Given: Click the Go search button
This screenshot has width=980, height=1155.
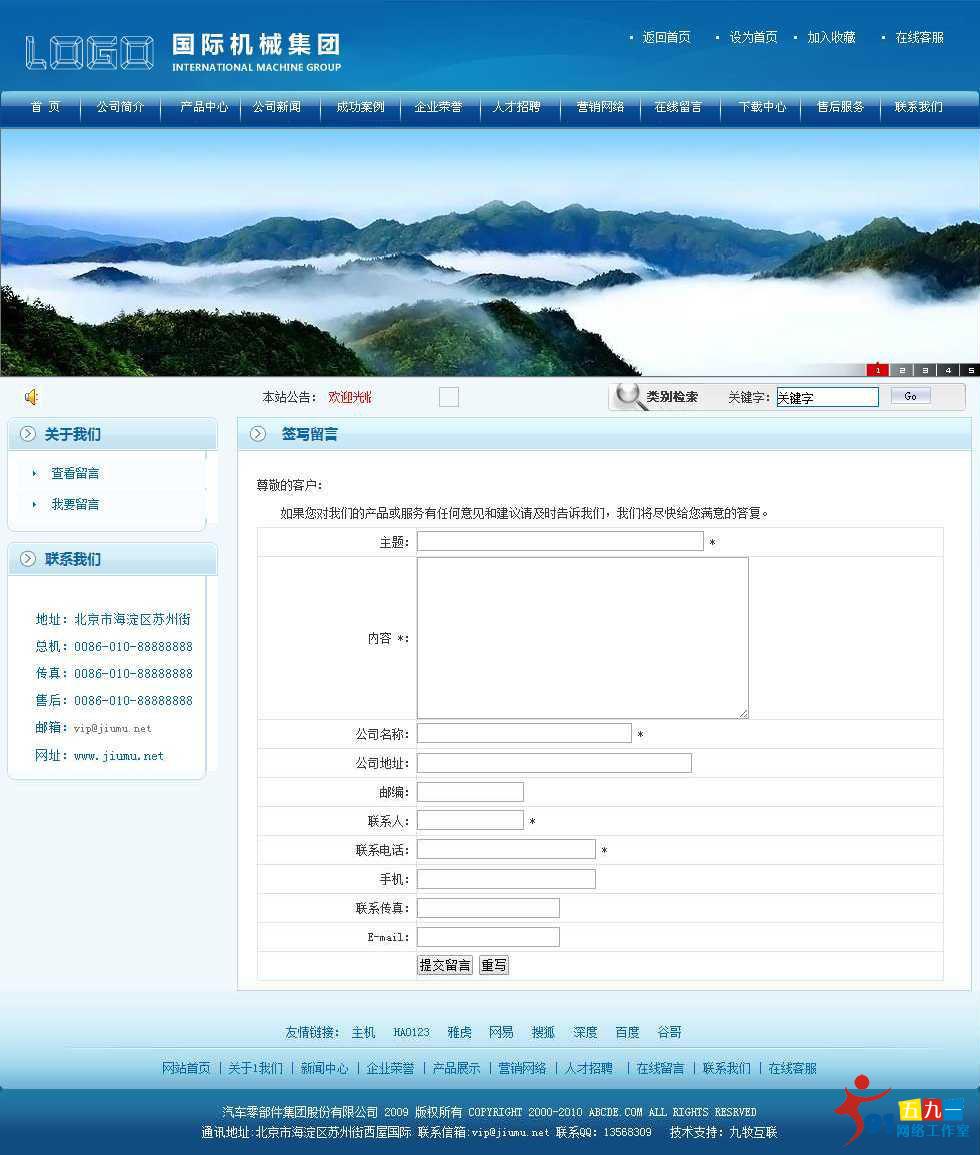Looking at the screenshot, I should [x=910, y=396].
